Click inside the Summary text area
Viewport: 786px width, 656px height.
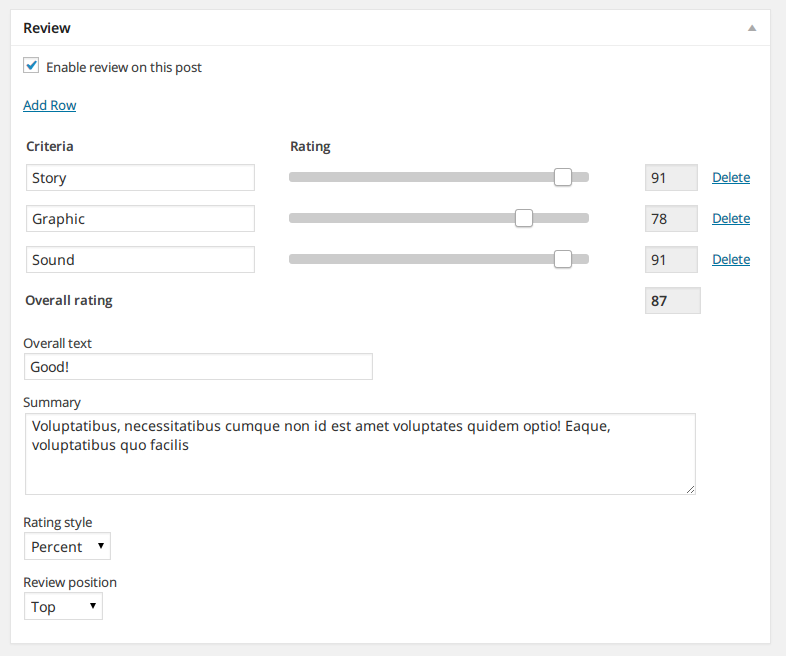pyautogui.click(x=360, y=454)
